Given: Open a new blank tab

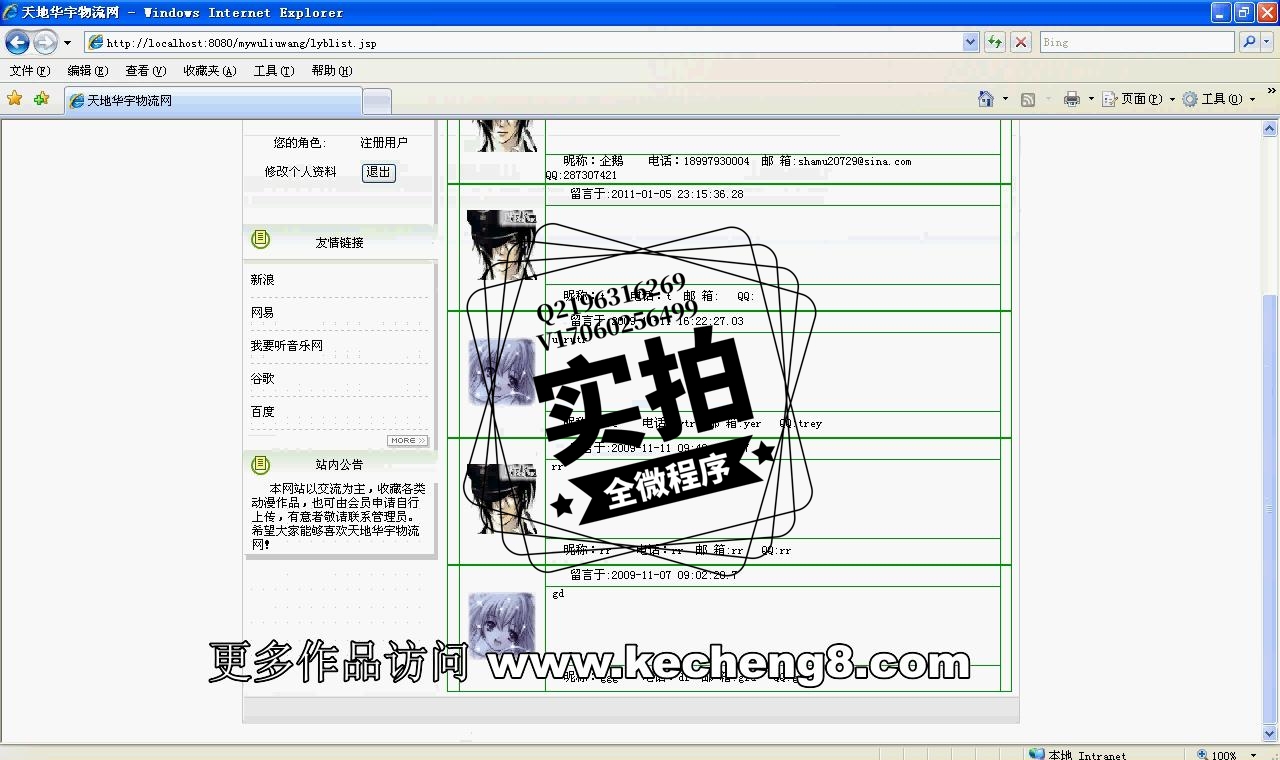Looking at the screenshot, I should click(x=376, y=101).
